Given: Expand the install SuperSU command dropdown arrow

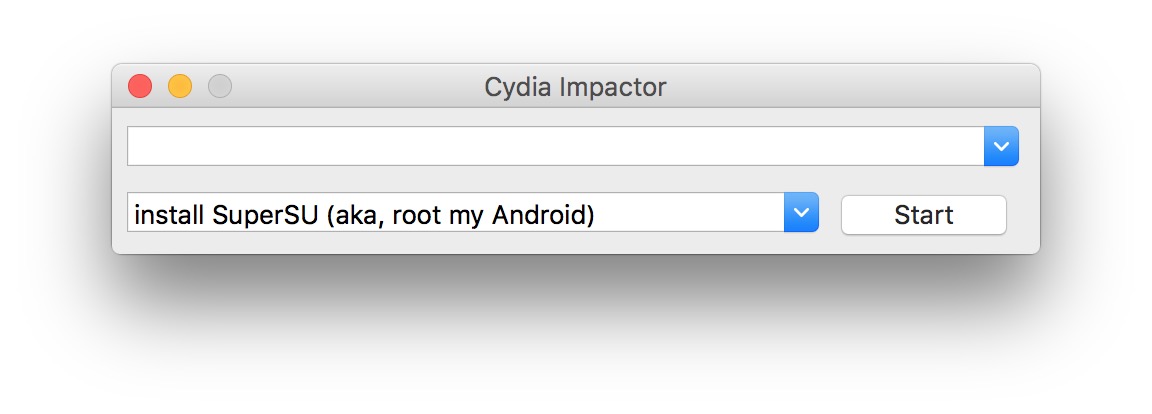Looking at the screenshot, I should (x=801, y=212).
